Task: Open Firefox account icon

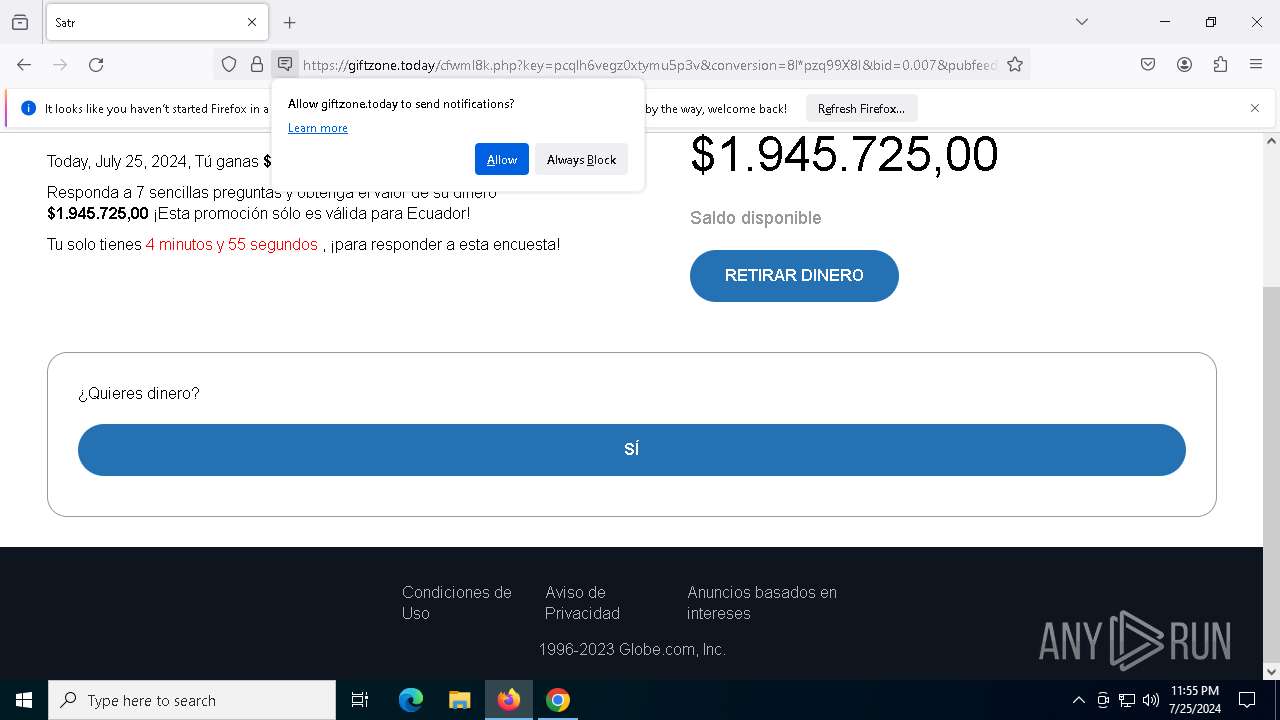Action: (x=1184, y=65)
